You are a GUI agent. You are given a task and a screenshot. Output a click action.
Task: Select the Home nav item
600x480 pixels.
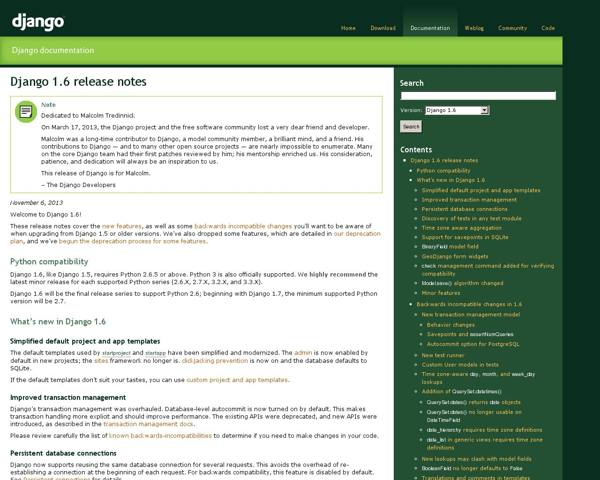tap(348, 28)
